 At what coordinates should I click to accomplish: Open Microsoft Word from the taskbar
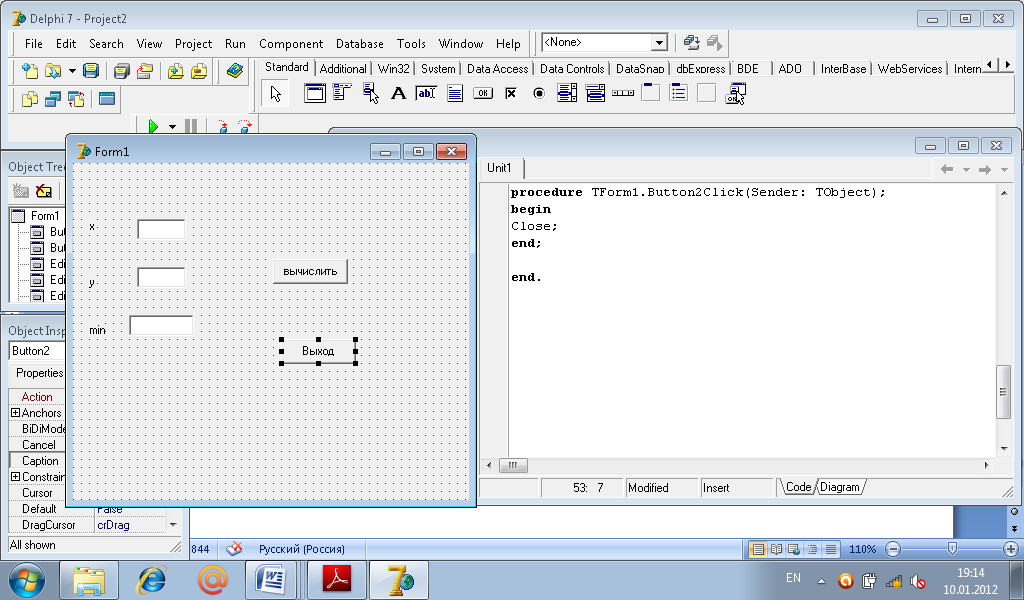(270, 580)
